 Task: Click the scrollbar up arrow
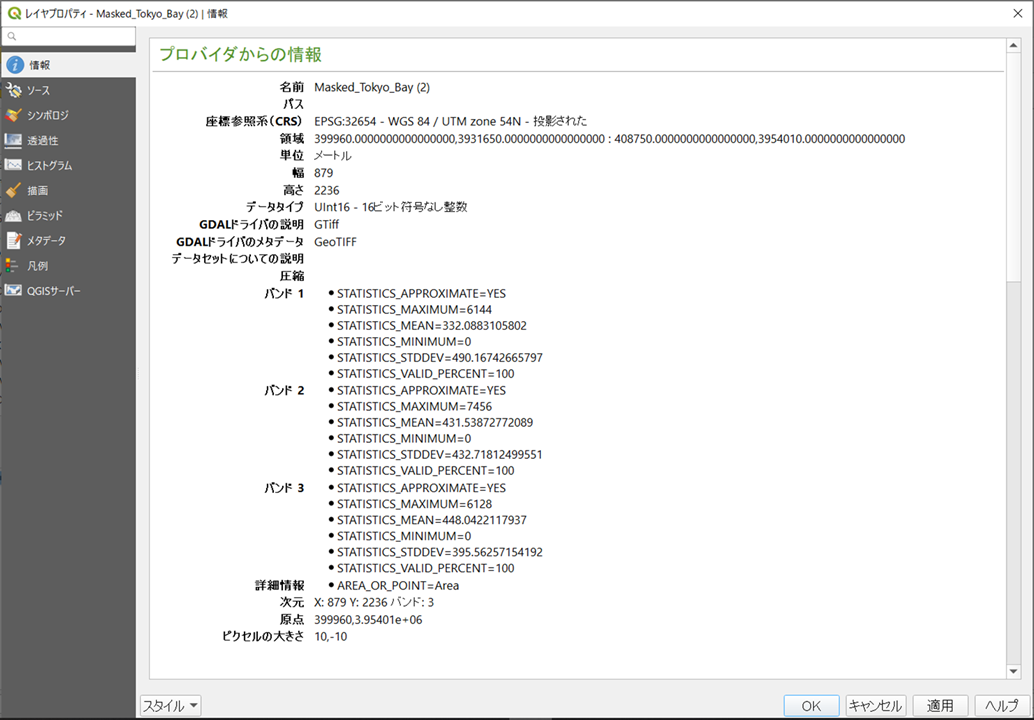point(1014,45)
